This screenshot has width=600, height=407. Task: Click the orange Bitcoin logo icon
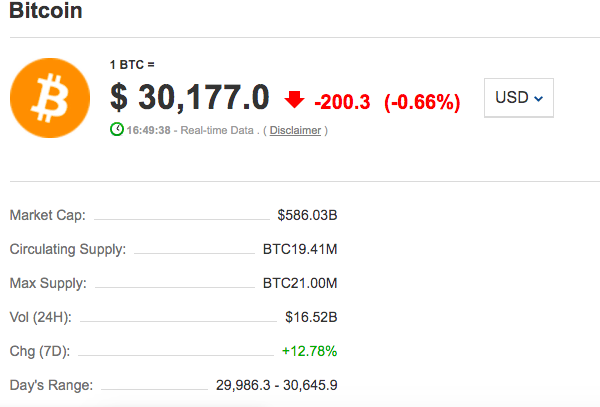(x=50, y=98)
